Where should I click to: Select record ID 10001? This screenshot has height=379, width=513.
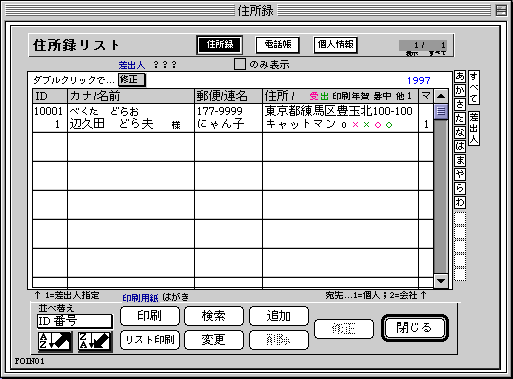pyautogui.click(x=48, y=111)
